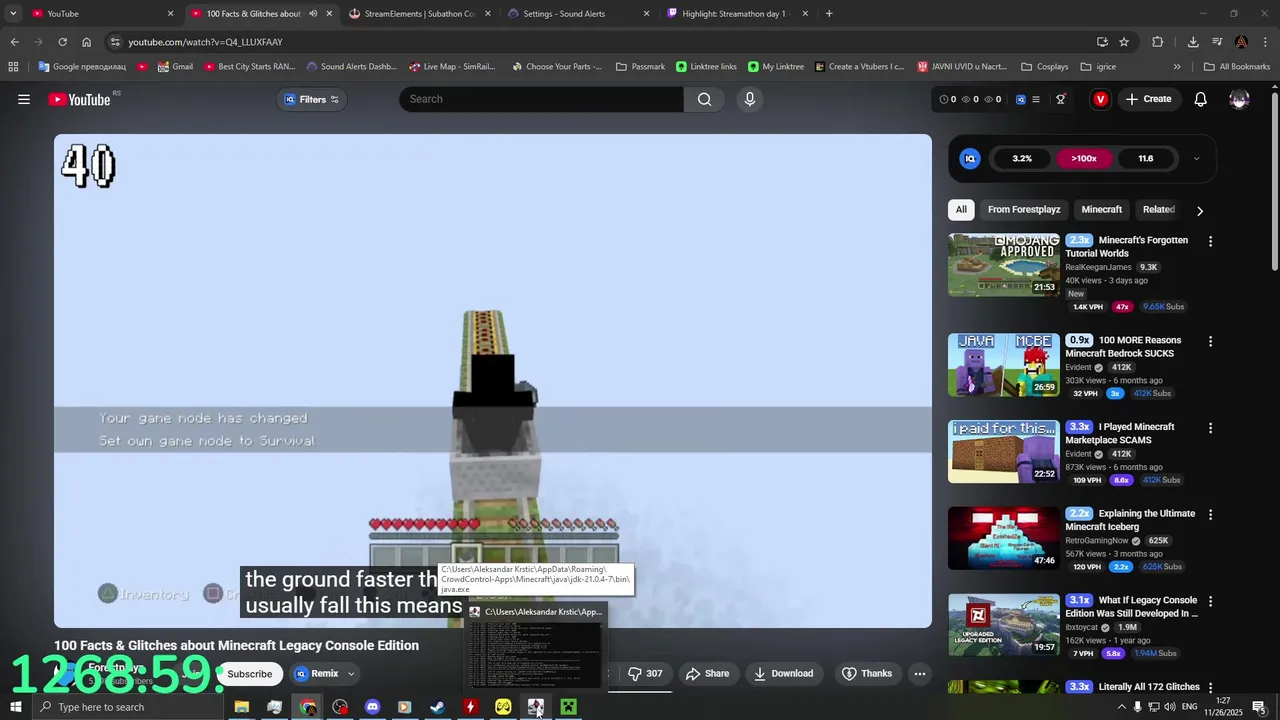Open the account avatar menu
This screenshot has height=720, width=1280.
pos(1239,99)
